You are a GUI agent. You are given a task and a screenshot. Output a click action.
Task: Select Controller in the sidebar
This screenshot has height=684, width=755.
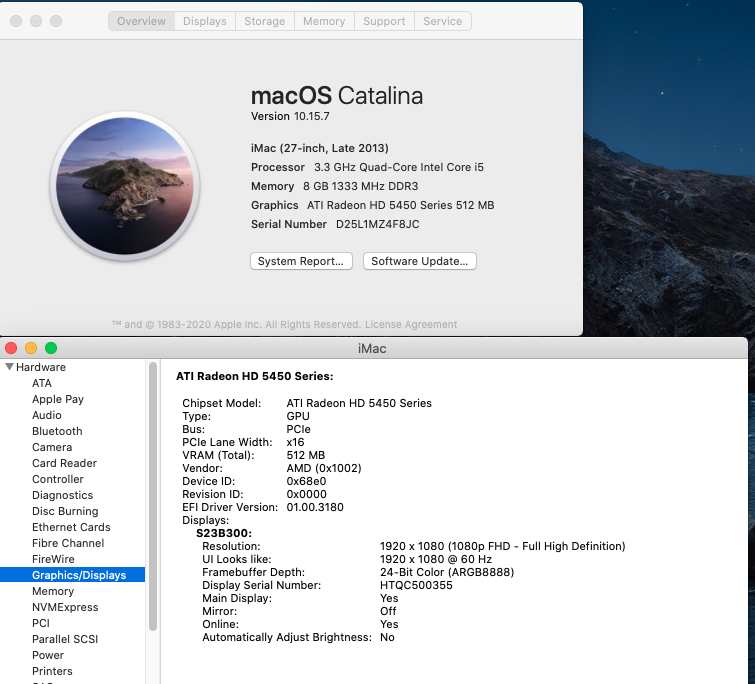click(58, 479)
